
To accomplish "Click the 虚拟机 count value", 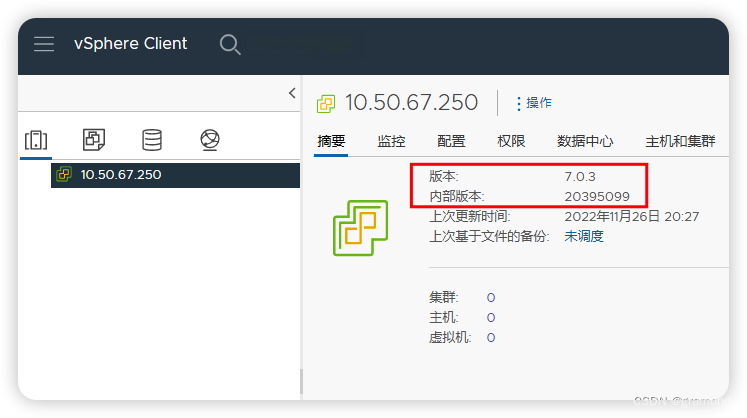I will click(x=491, y=338).
